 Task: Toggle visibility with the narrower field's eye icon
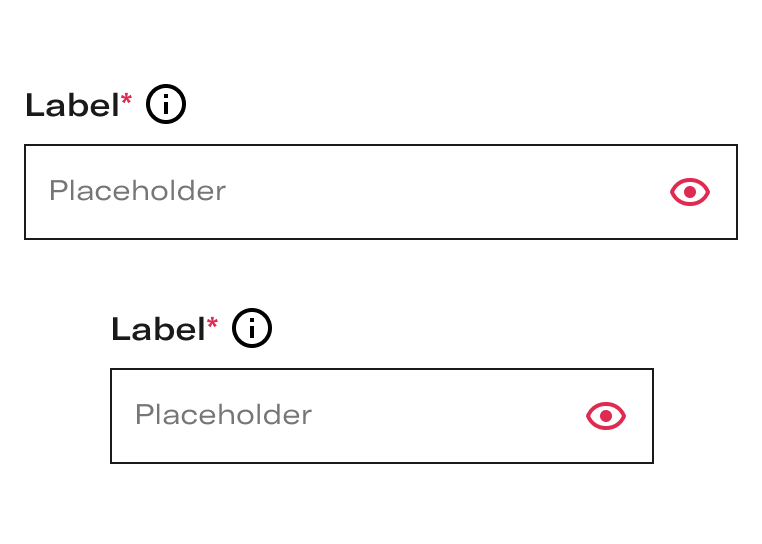[606, 416]
